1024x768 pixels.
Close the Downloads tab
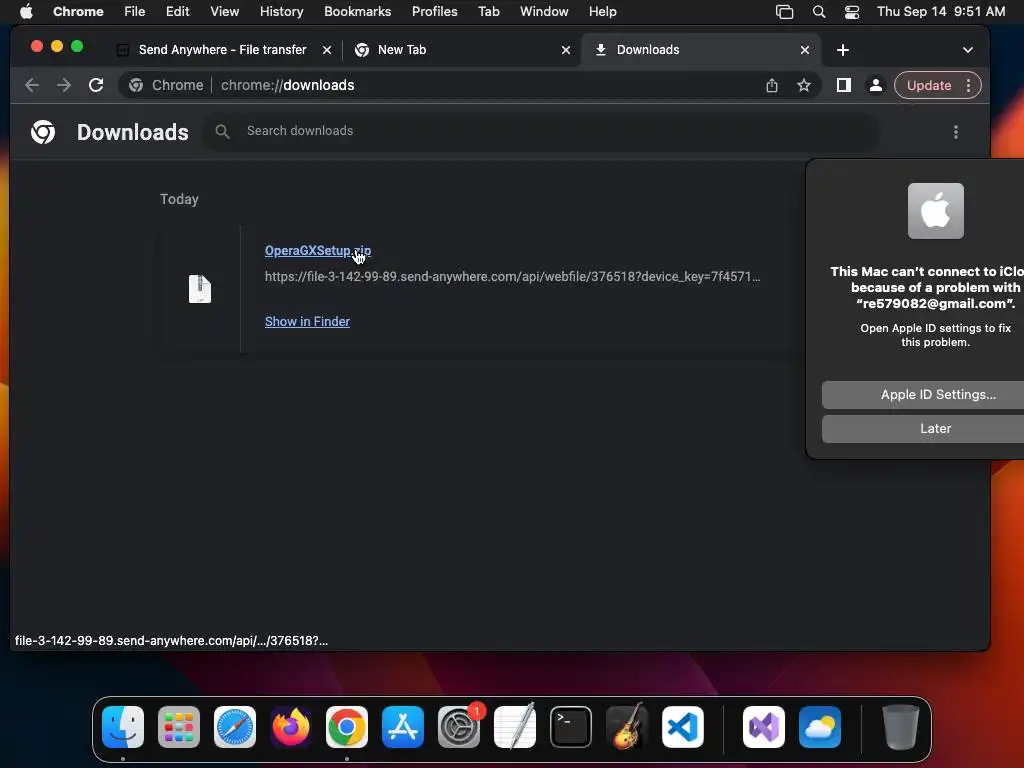click(x=805, y=50)
